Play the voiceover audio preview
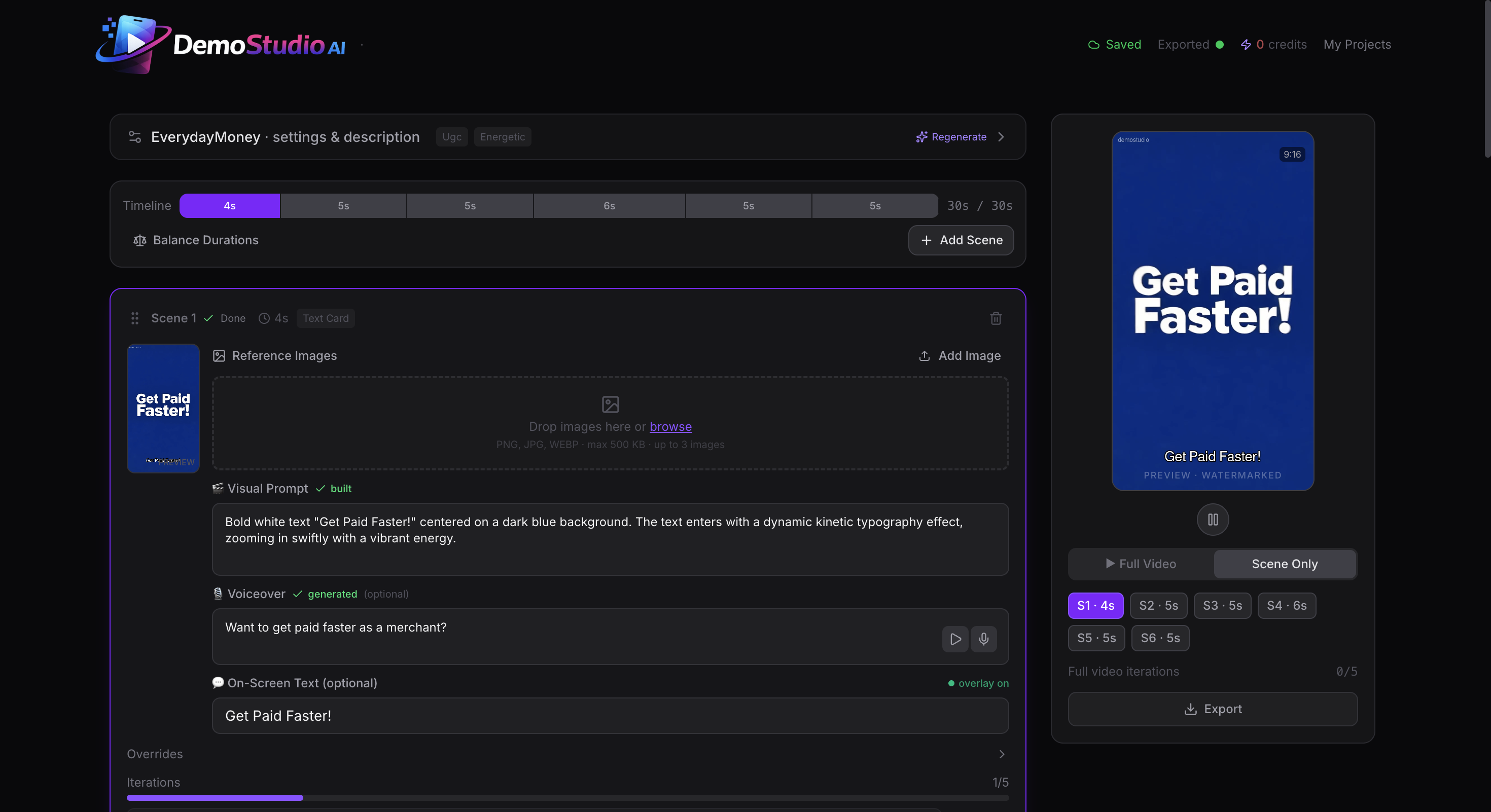The height and width of the screenshot is (812, 1491). (x=955, y=639)
